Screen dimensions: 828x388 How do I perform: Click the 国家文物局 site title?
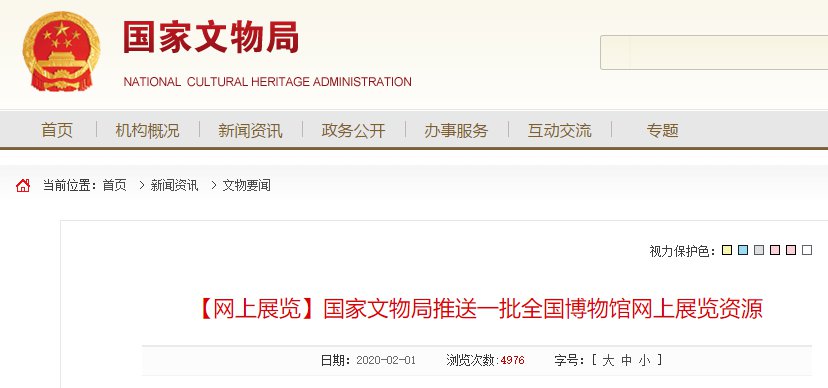click(211, 37)
